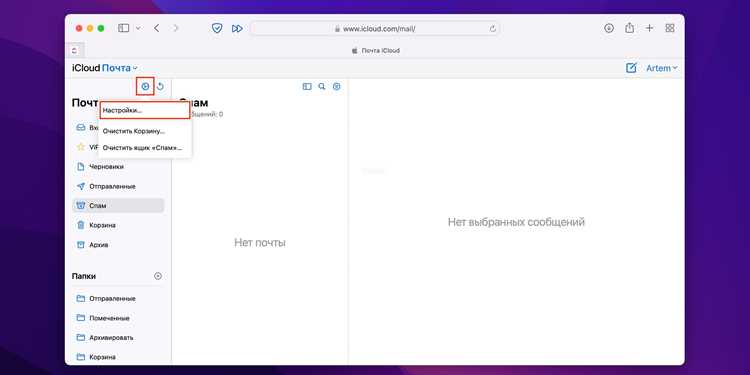The height and width of the screenshot is (375, 750).
Task: Click the pinned tab icon at left
Action: click(74, 50)
